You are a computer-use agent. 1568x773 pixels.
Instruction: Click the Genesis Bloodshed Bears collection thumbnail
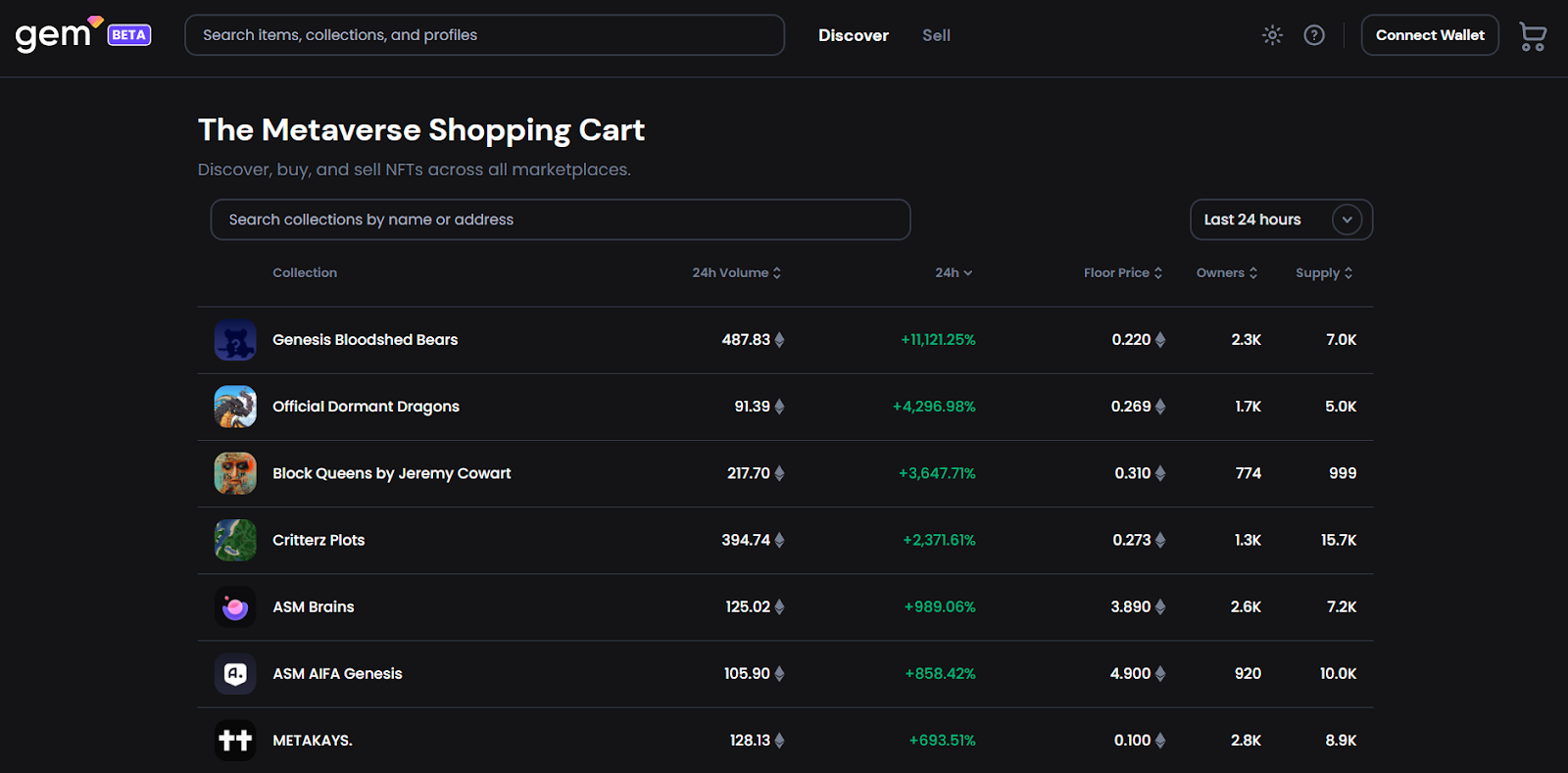tap(235, 340)
